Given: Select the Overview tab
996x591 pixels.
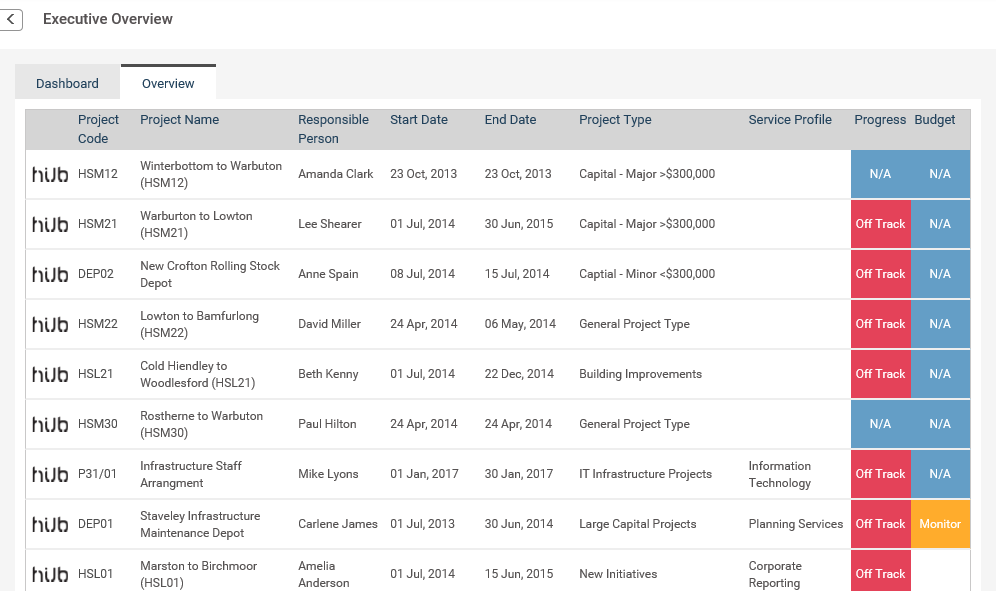Looking at the screenshot, I should 168,83.
